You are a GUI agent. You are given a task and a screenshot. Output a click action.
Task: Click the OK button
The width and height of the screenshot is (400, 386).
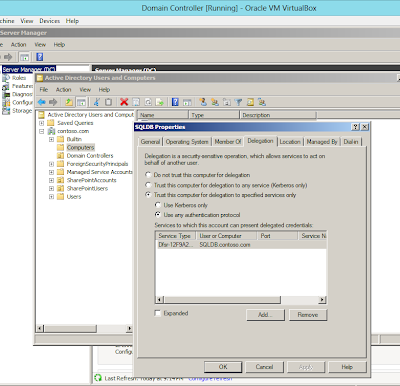223,367
